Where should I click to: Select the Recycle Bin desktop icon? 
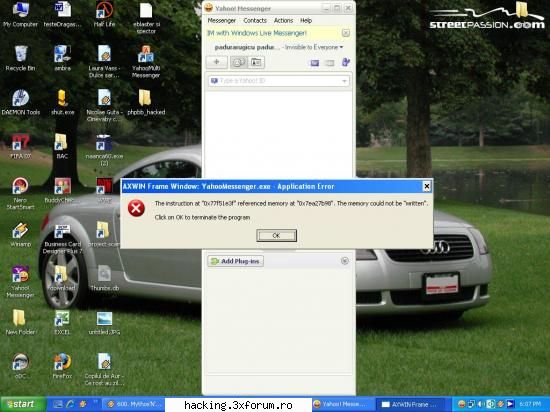tap(20, 59)
